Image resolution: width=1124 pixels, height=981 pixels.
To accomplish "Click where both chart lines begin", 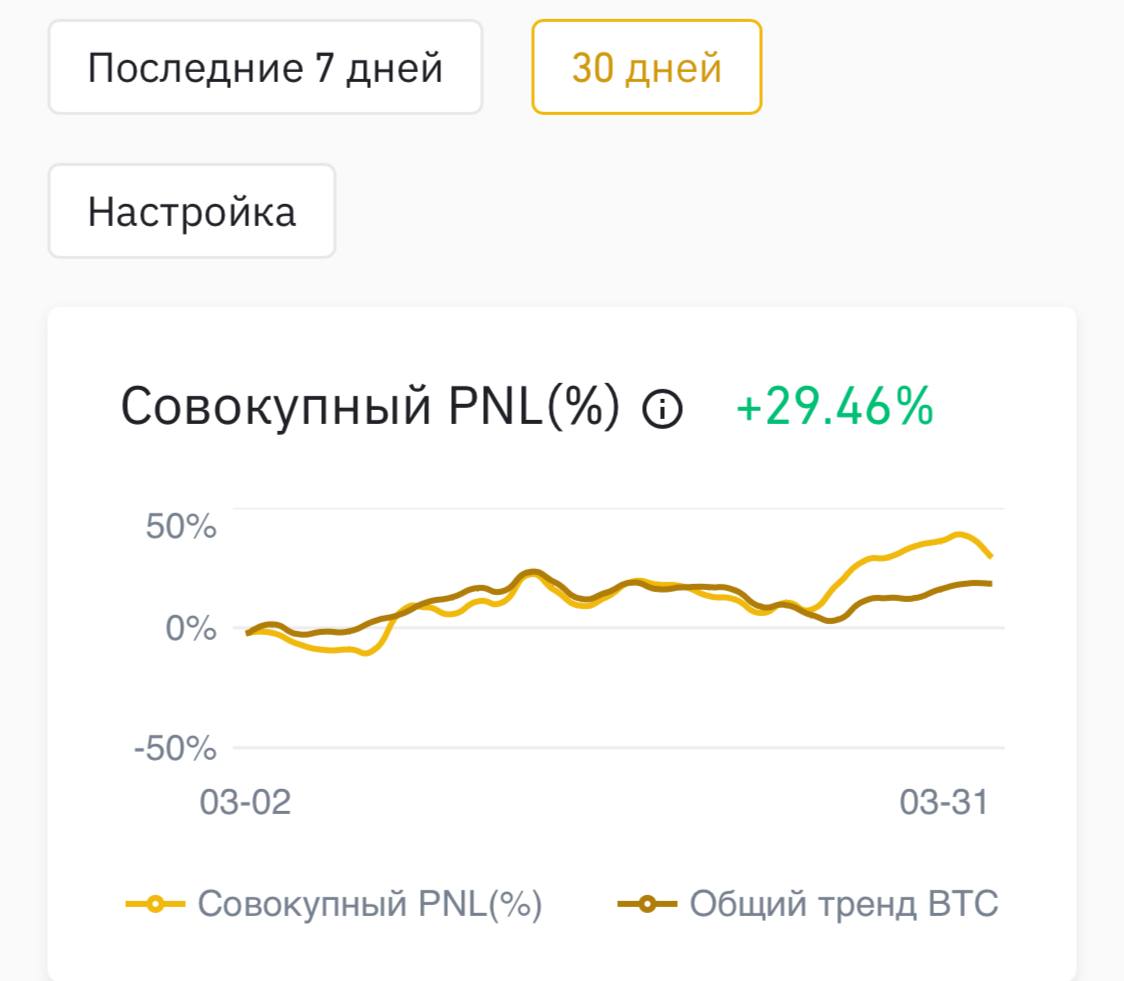I will click(248, 632).
